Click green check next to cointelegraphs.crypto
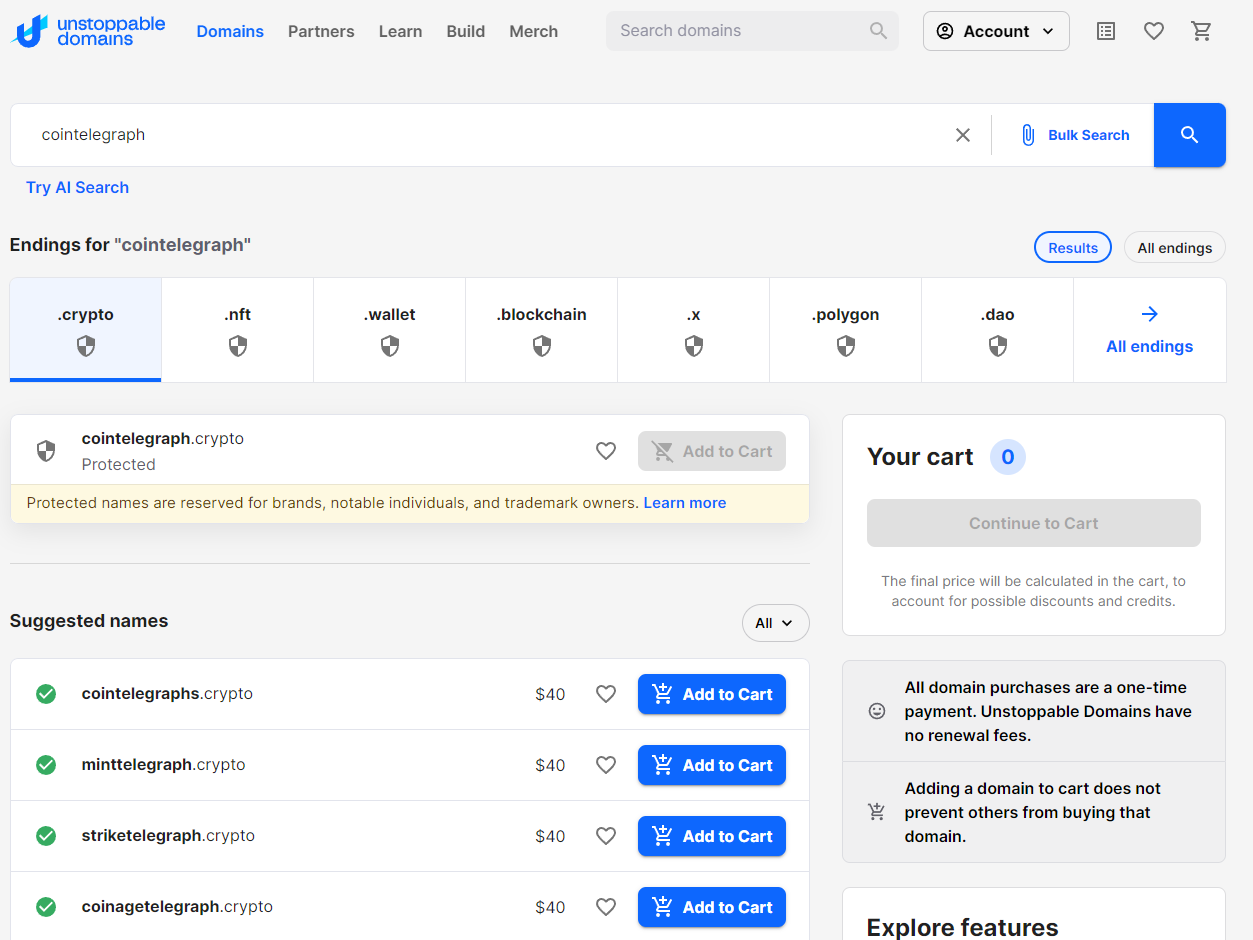1253x940 pixels. (x=46, y=694)
